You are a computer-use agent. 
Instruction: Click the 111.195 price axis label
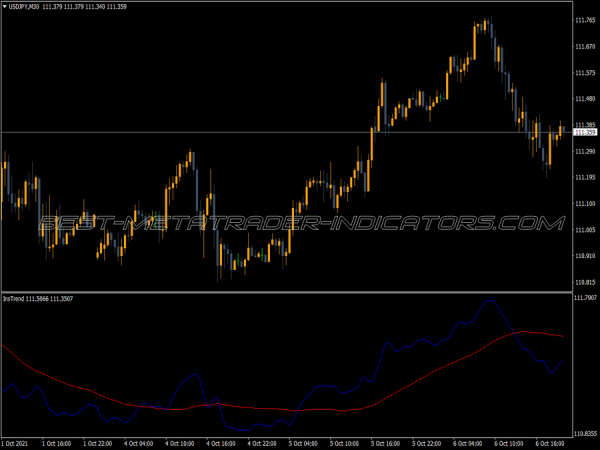(x=585, y=178)
